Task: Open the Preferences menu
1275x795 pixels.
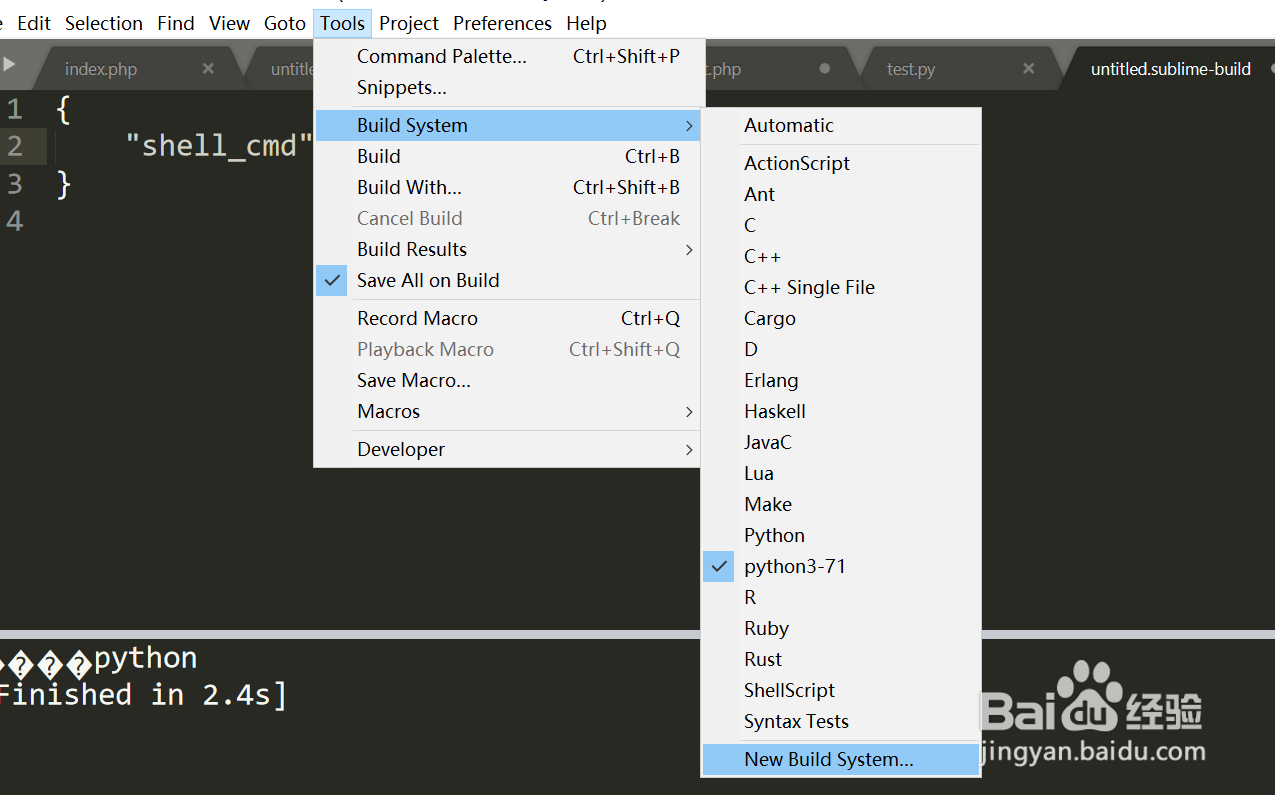Action: (502, 23)
